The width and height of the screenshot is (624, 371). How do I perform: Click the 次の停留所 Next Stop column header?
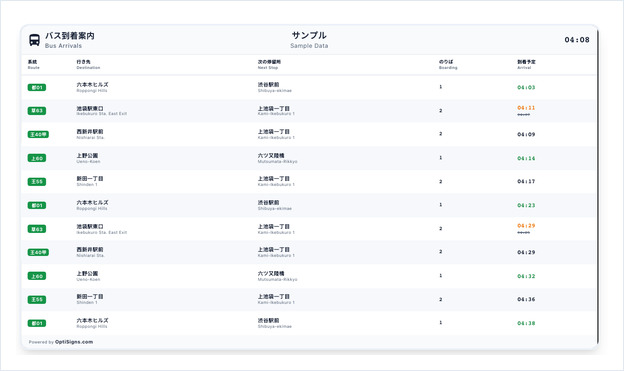269,64
